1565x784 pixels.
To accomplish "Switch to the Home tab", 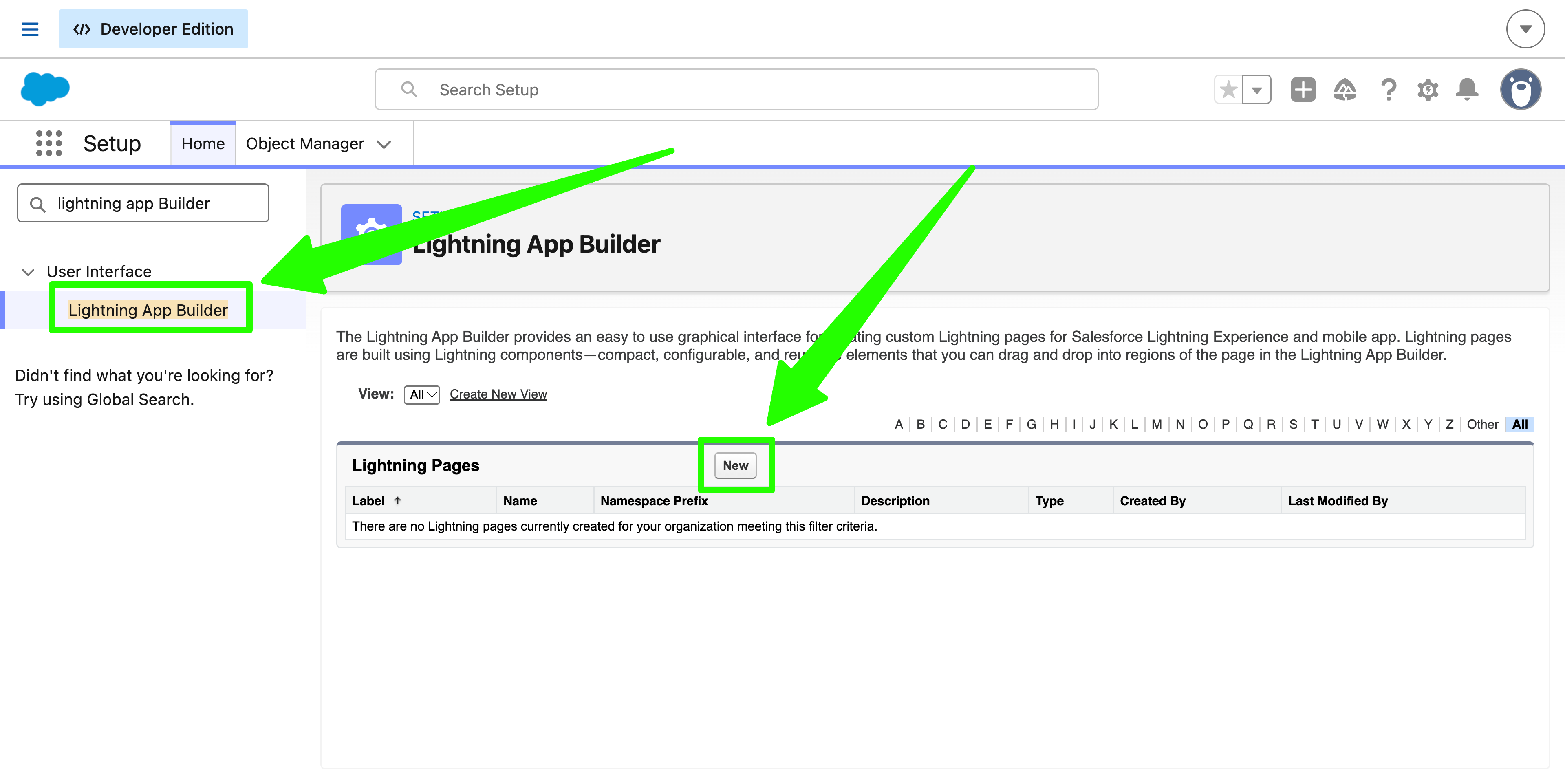I will tap(203, 143).
